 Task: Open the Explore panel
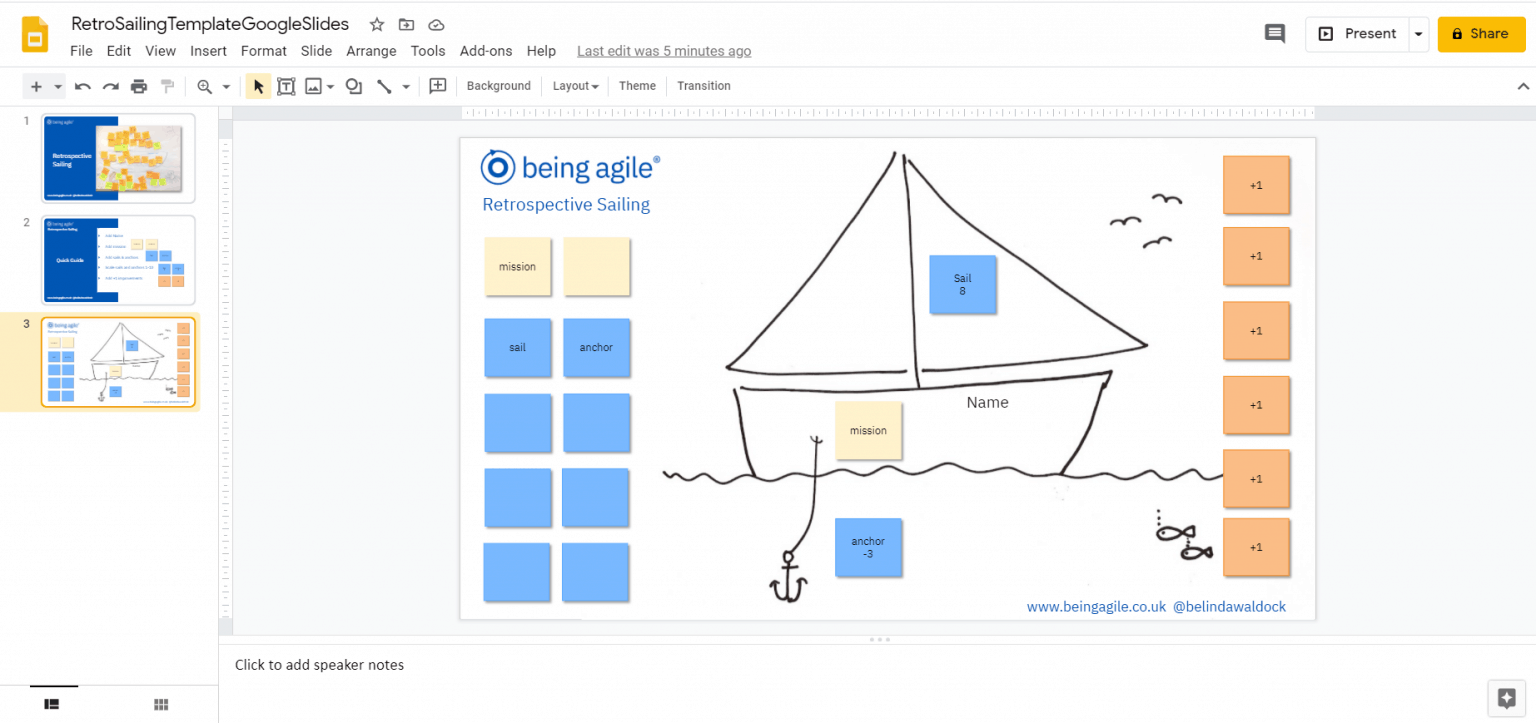click(x=1507, y=698)
